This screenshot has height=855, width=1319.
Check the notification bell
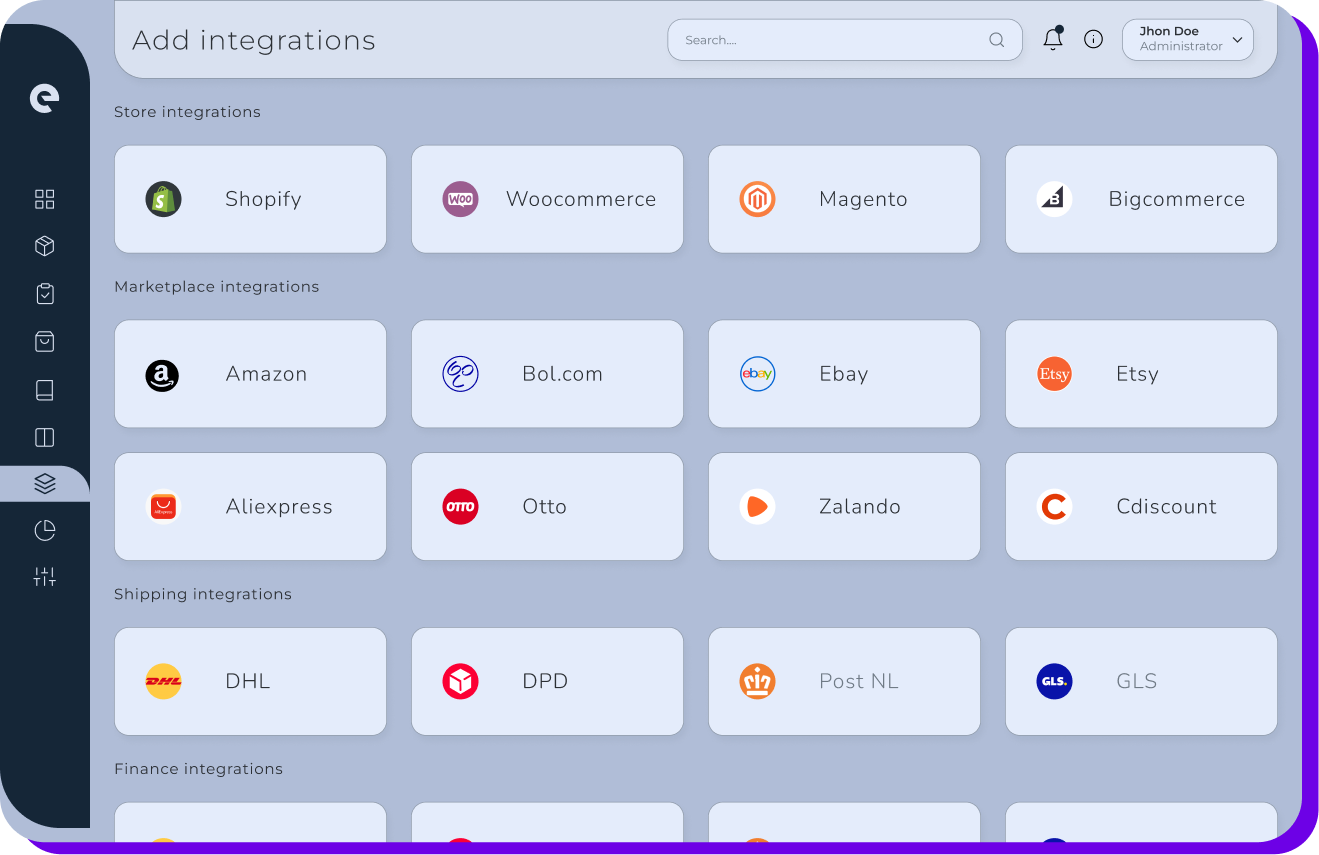pyautogui.click(x=1052, y=38)
